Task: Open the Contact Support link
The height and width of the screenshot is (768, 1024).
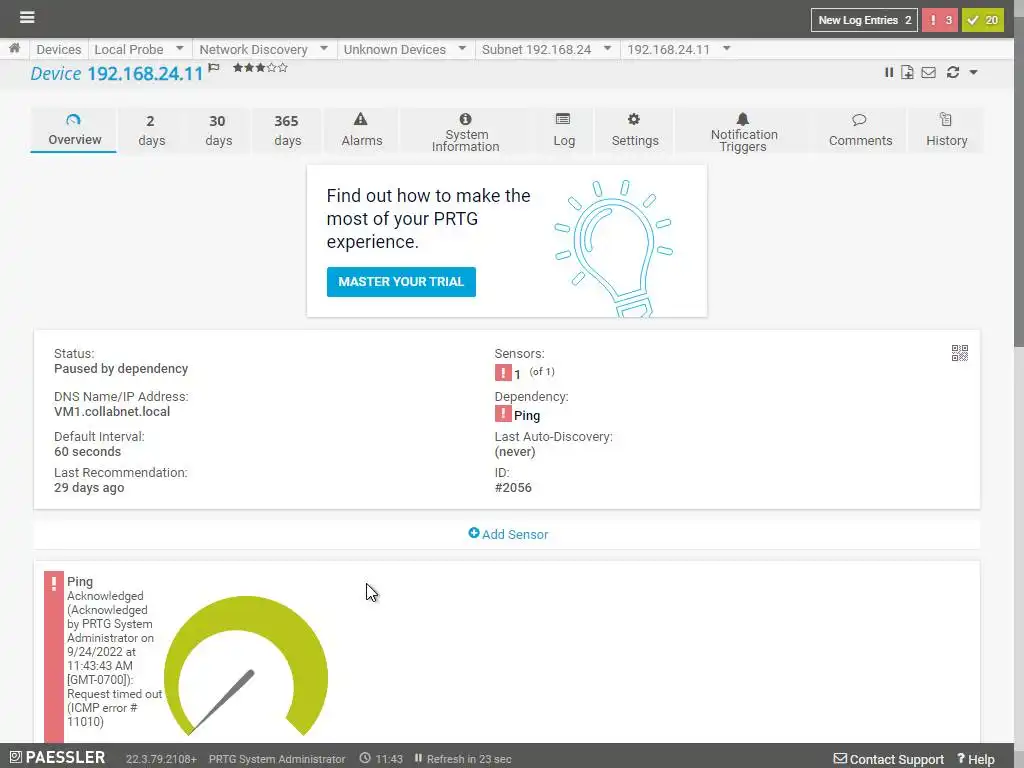Action: pos(889,759)
